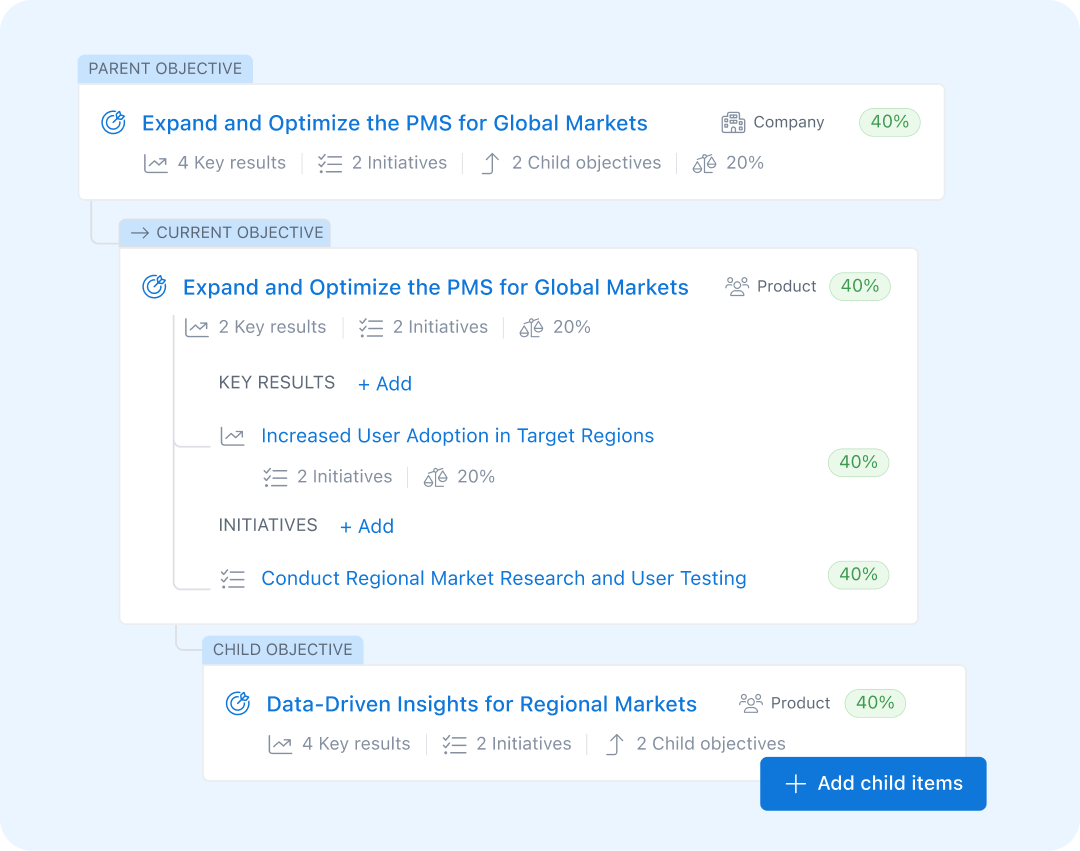Open Conduct Regional Market Research and User Testing

pyautogui.click(x=503, y=578)
